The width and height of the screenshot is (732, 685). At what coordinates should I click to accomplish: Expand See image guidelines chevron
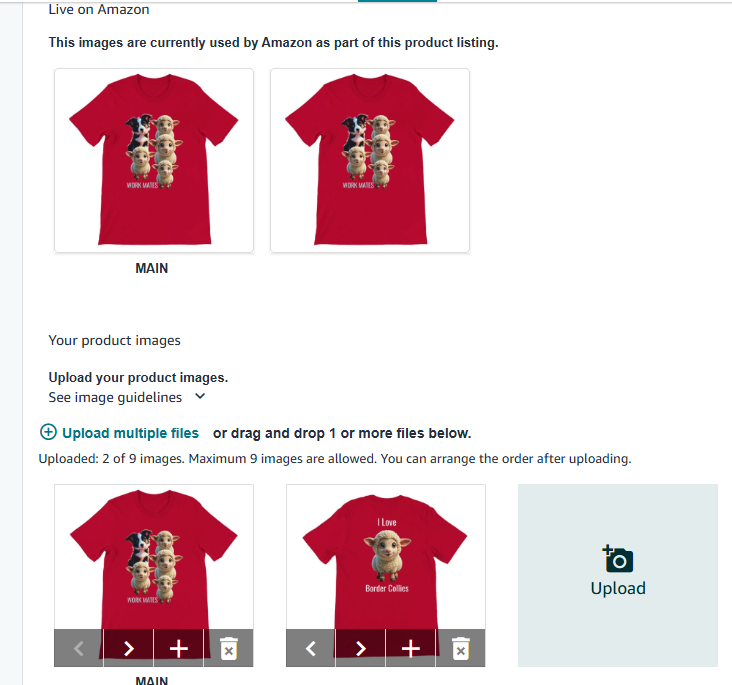pos(200,396)
